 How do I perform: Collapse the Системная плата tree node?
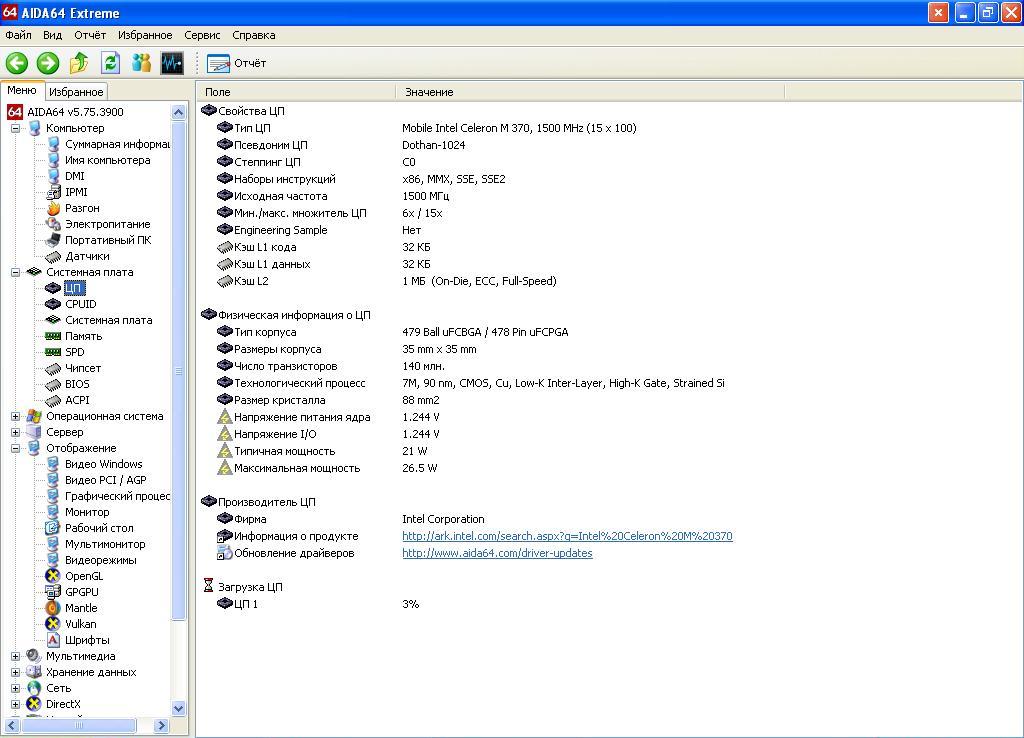(15, 272)
